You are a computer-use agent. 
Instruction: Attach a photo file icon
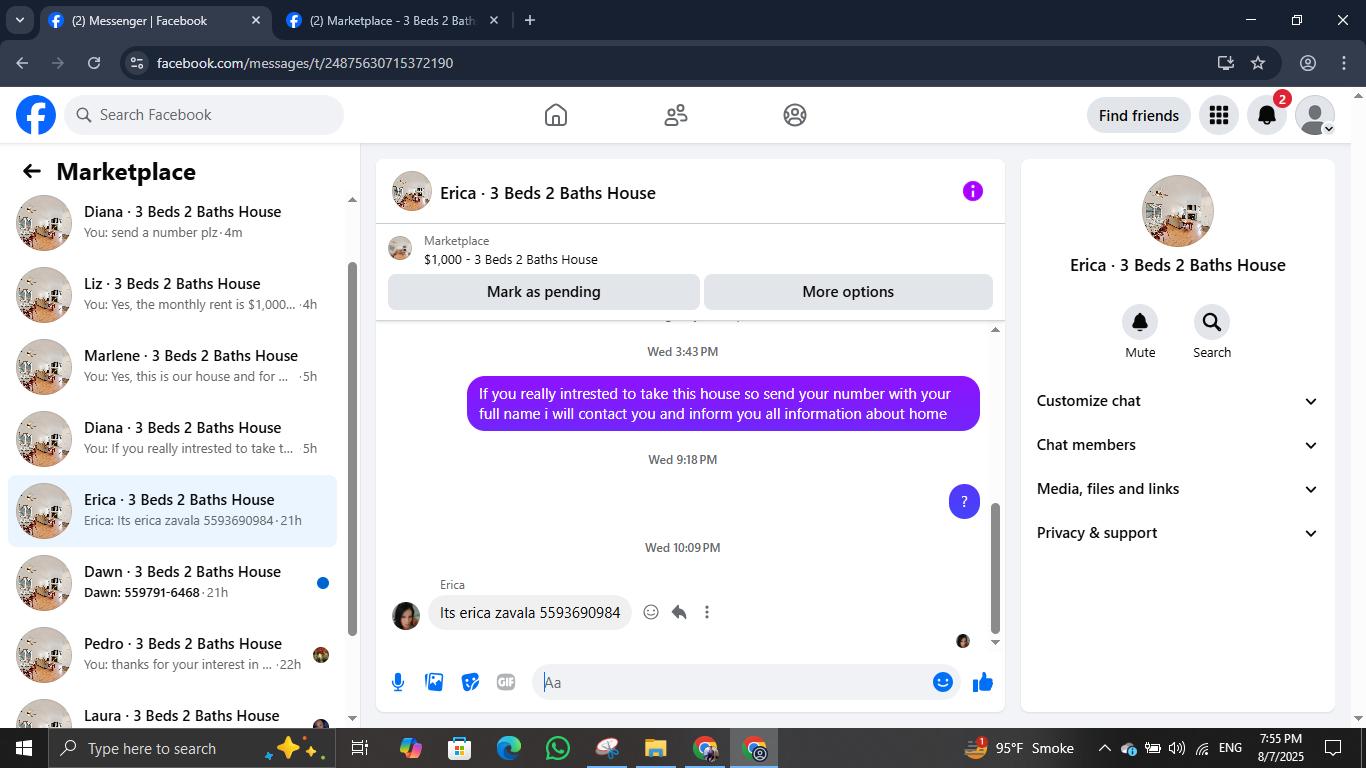[434, 682]
